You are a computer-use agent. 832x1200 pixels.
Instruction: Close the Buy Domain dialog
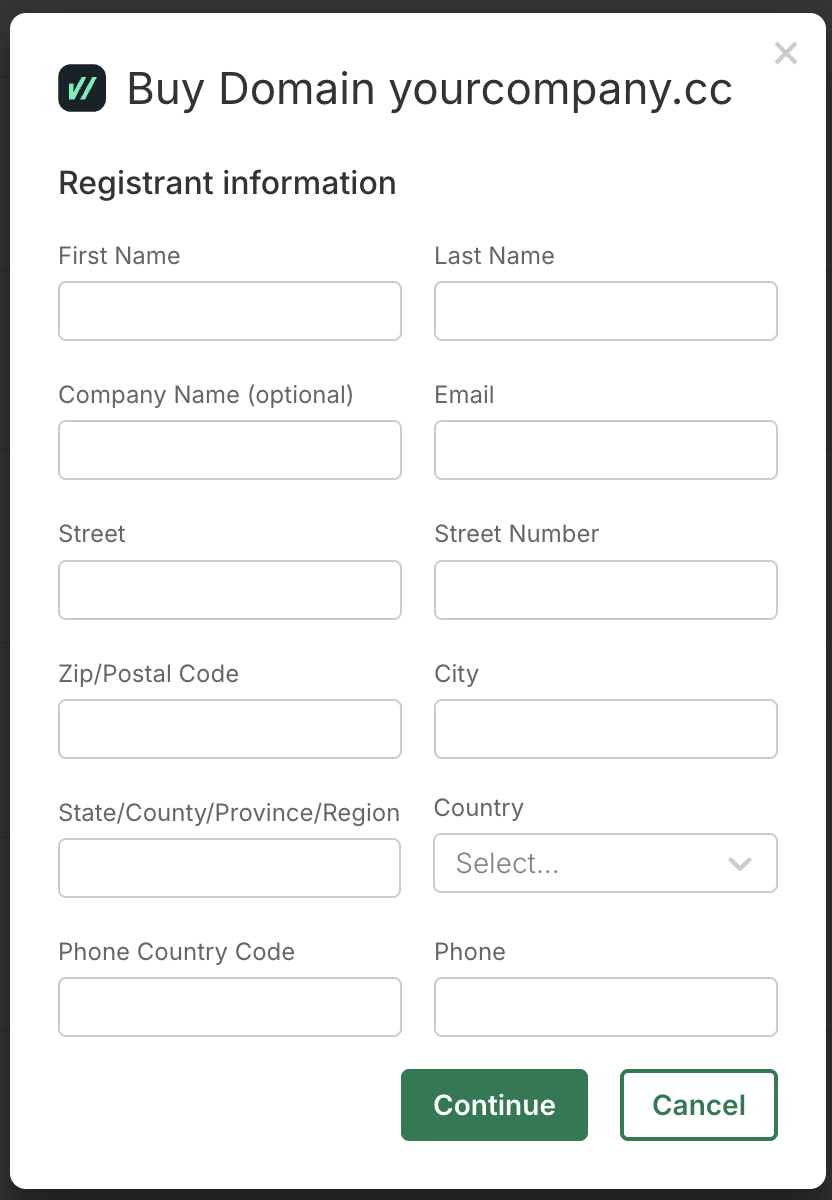point(786,53)
